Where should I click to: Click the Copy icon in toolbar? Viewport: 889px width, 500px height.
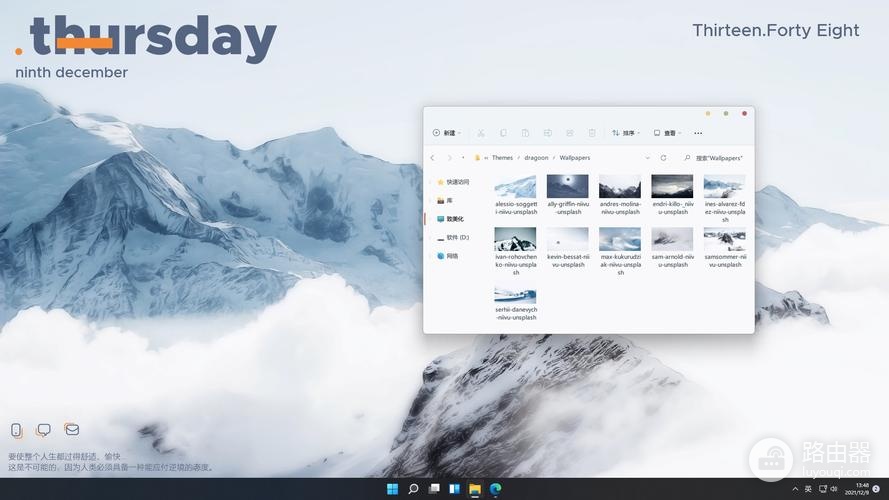[503, 133]
